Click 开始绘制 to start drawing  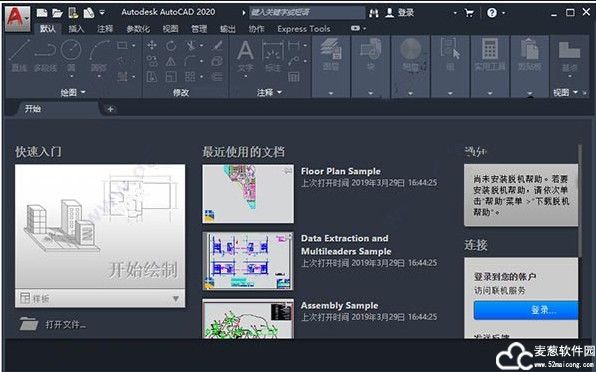(100, 226)
